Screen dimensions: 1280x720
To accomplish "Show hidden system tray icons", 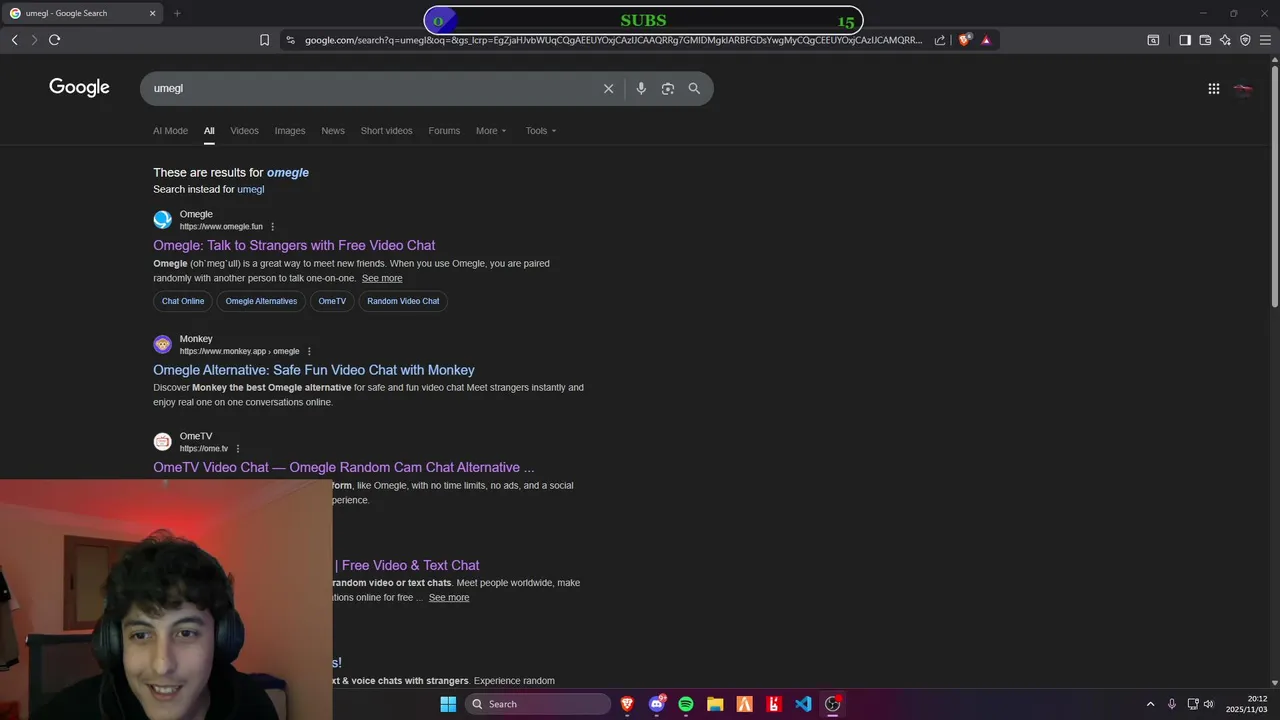I will coord(1150,704).
